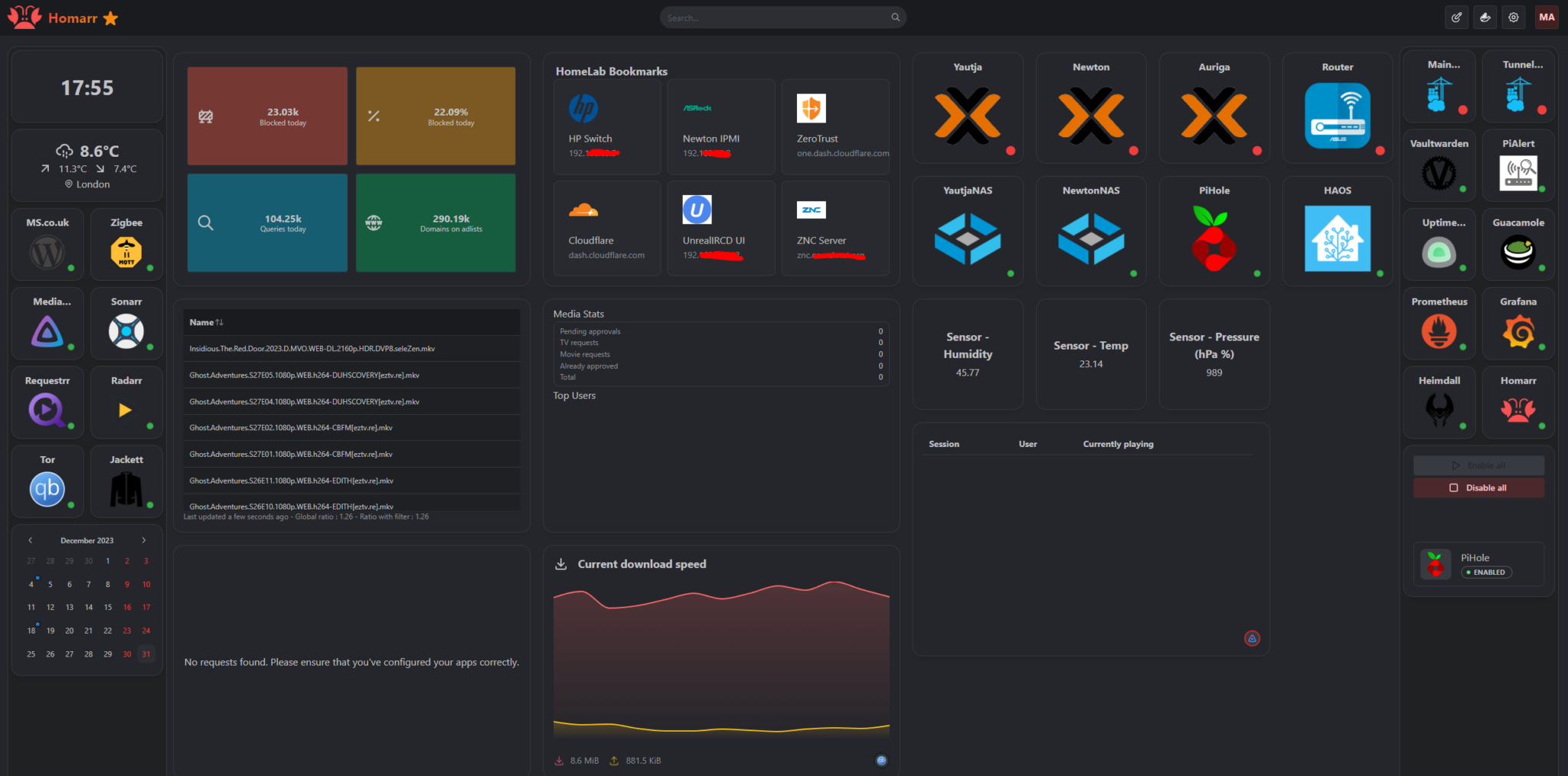Click the Disable all control
Viewport: 1568px width, 776px height.
coord(1478,487)
